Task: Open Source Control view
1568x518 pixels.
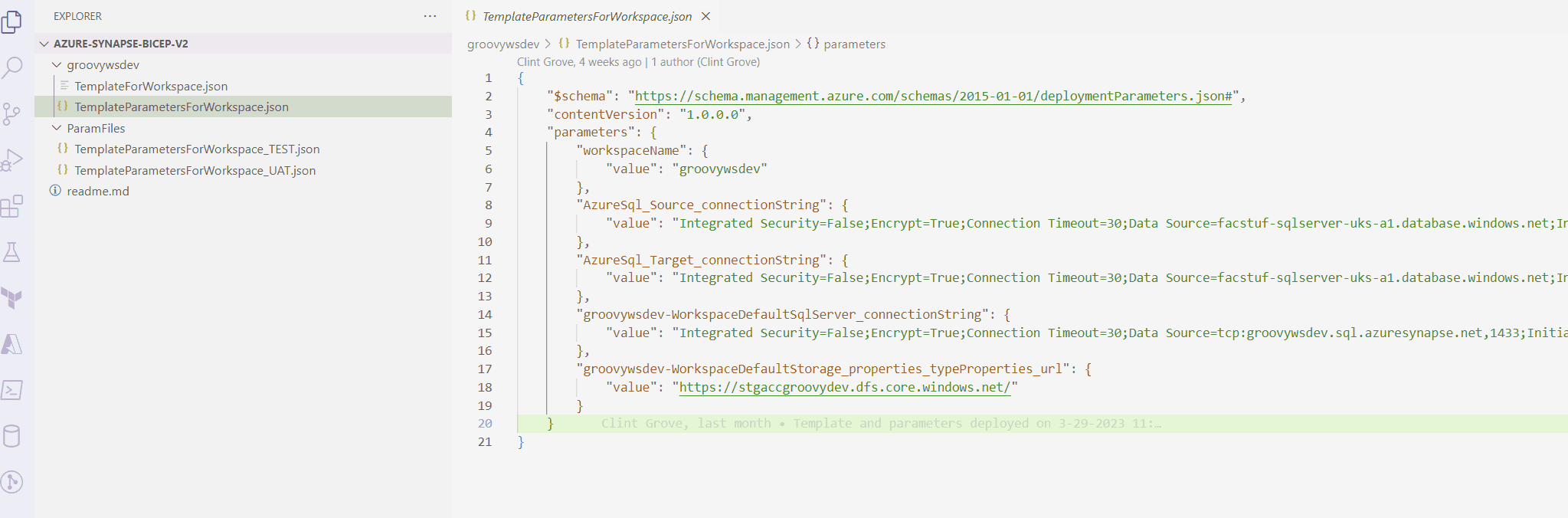Action: pos(12,114)
